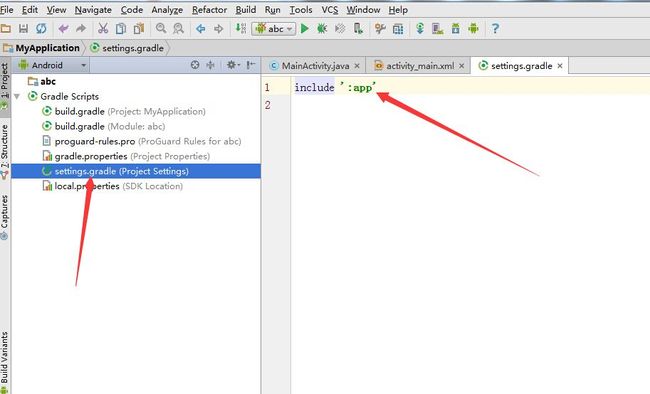Click the Attach Debugger to process icon
Viewport: 650px width, 394px height.
358,29
